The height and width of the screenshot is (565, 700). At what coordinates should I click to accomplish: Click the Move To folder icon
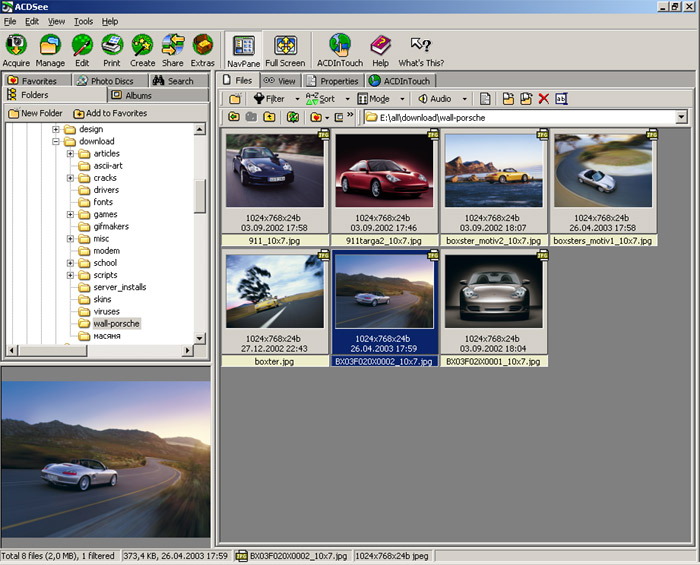[x=526, y=99]
